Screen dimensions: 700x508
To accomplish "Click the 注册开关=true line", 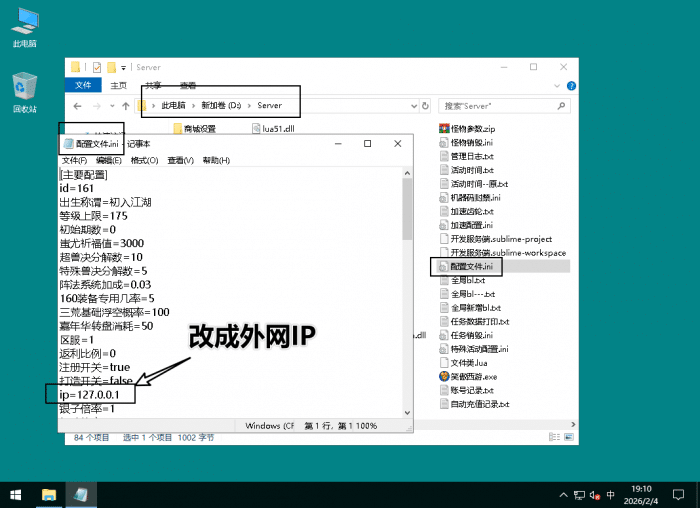I will click(x=95, y=367).
